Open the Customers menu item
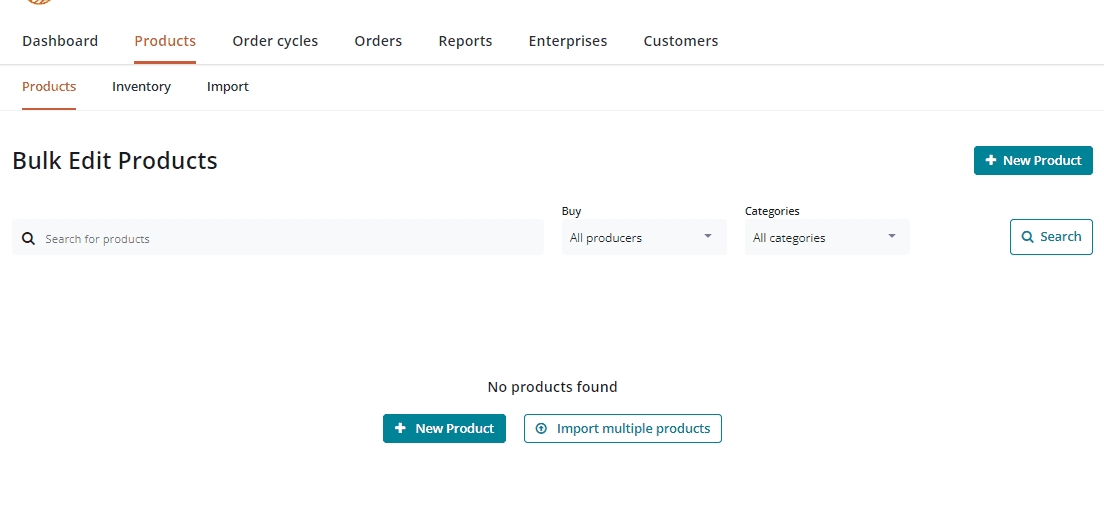 tap(680, 41)
